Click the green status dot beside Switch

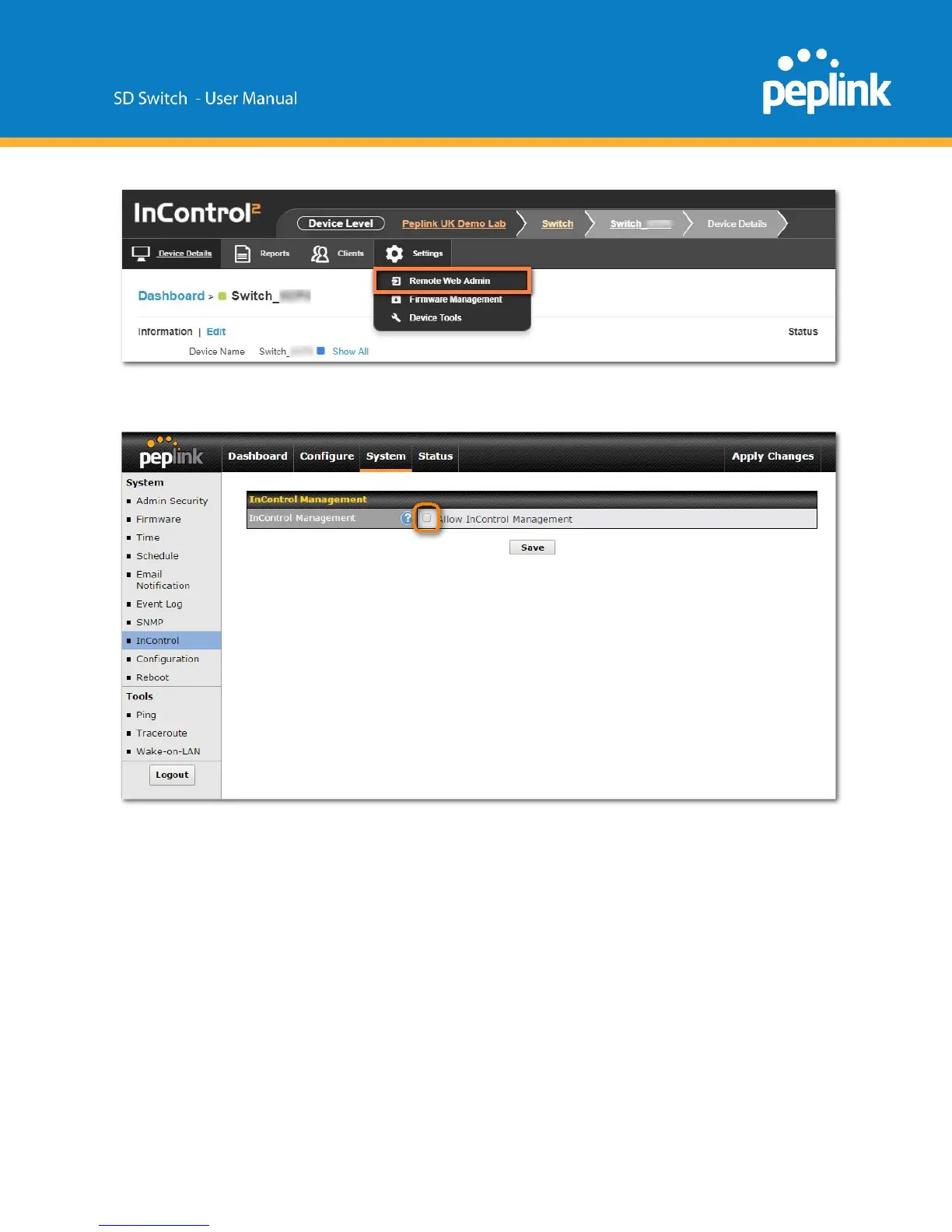tap(222, 296)
